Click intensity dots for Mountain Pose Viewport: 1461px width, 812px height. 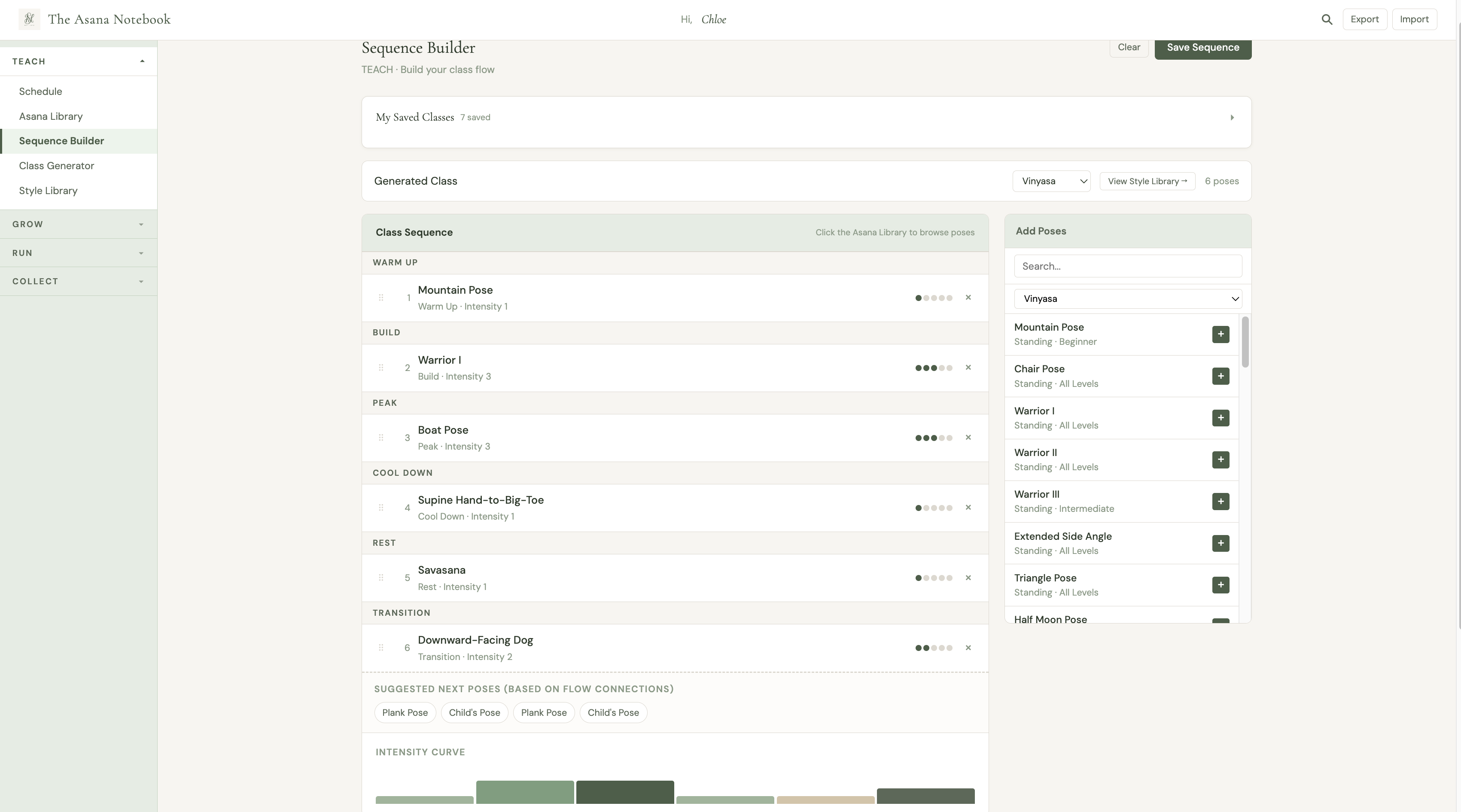(x=934, y=298)
